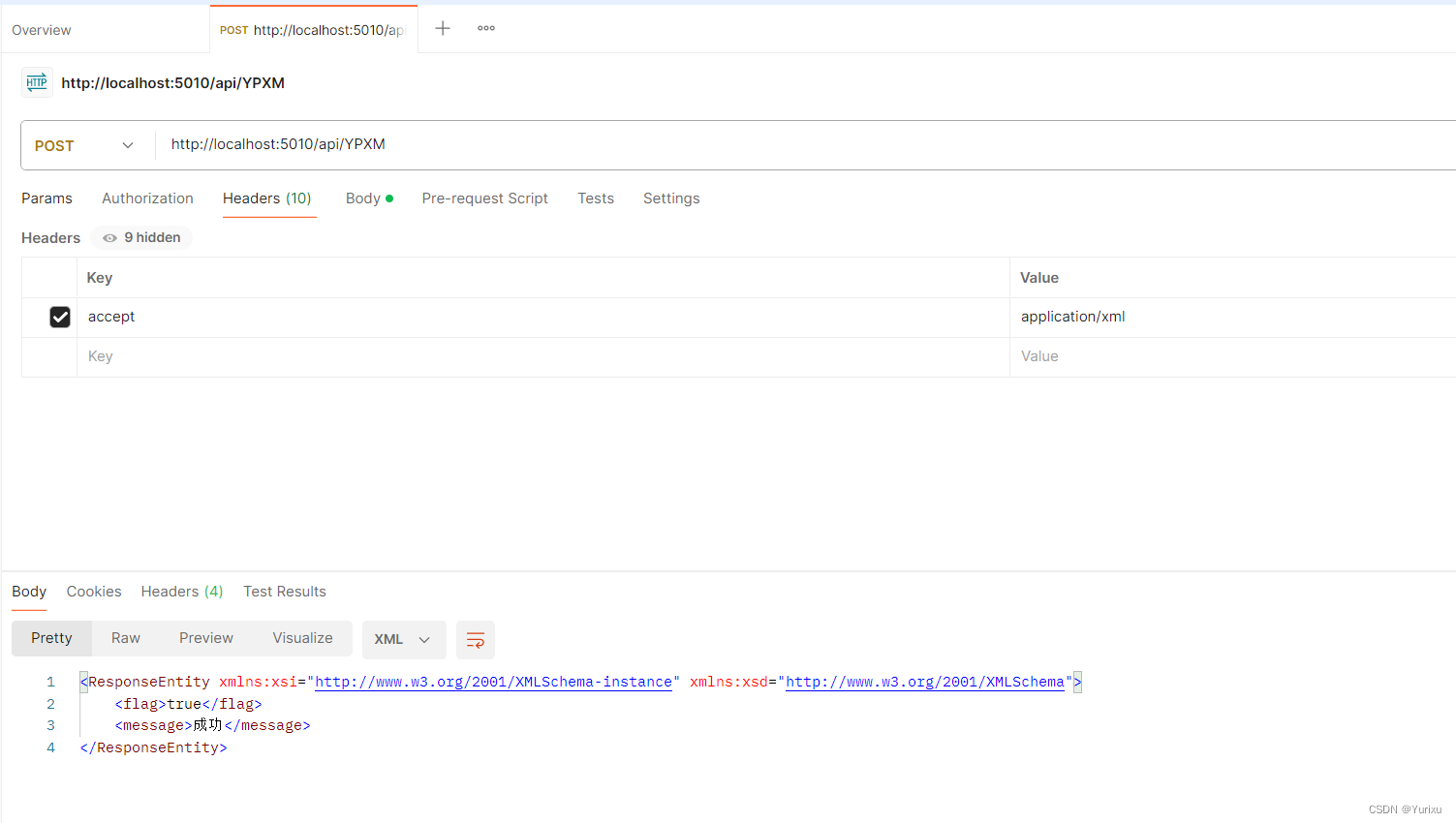Toggle word wrap in response body

click(476, 640)
